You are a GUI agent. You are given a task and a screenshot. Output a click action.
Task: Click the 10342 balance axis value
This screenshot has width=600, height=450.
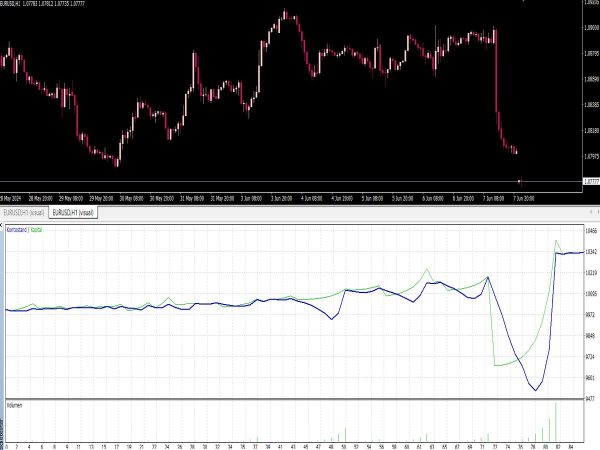[591, 252]
